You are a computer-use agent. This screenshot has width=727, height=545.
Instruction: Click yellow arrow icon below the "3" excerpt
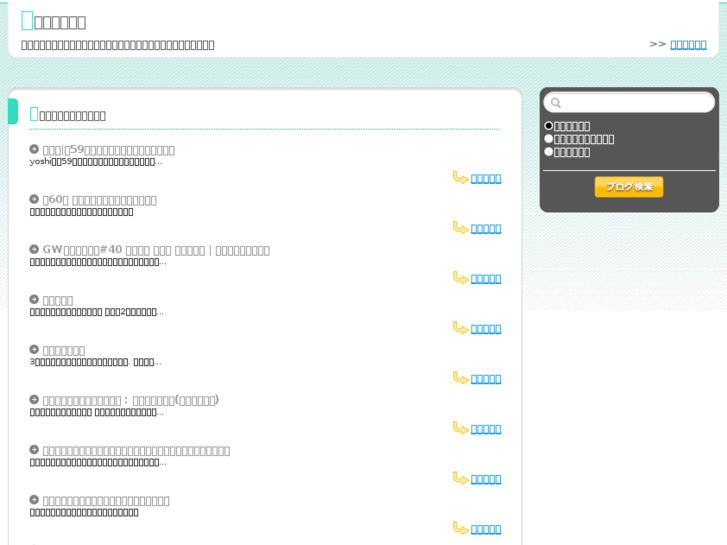pos(460,378)
